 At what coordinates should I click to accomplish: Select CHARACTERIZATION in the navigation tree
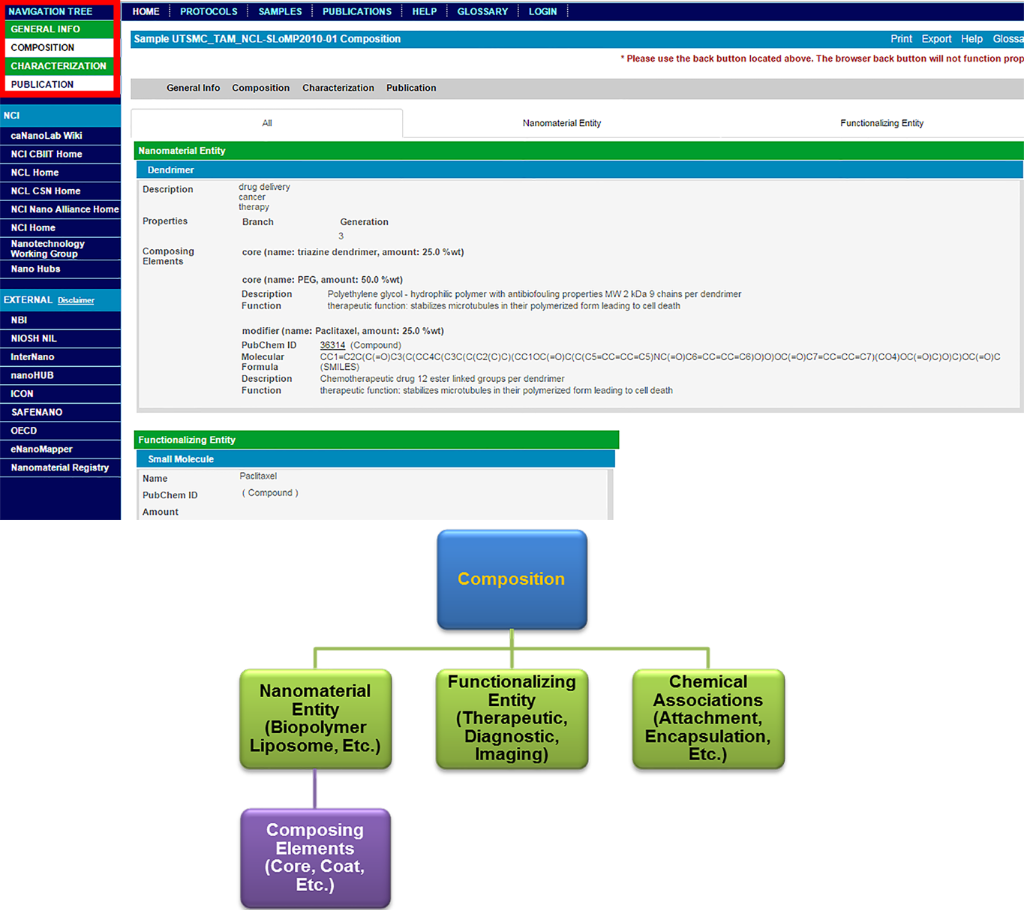[x=58, y=66]
